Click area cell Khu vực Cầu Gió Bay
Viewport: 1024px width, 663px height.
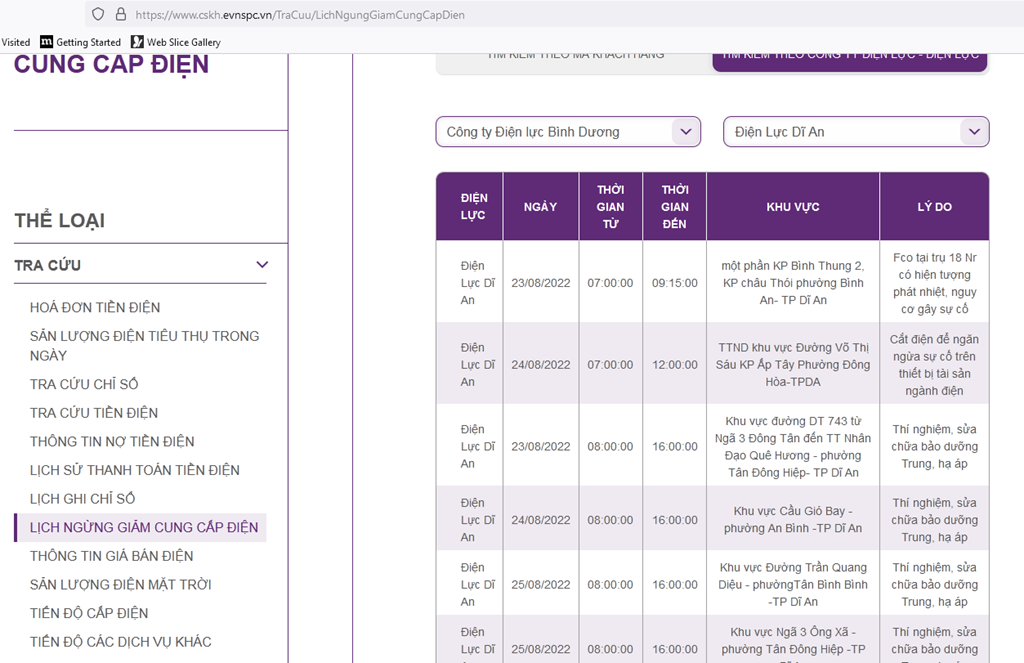click(793, 520)
